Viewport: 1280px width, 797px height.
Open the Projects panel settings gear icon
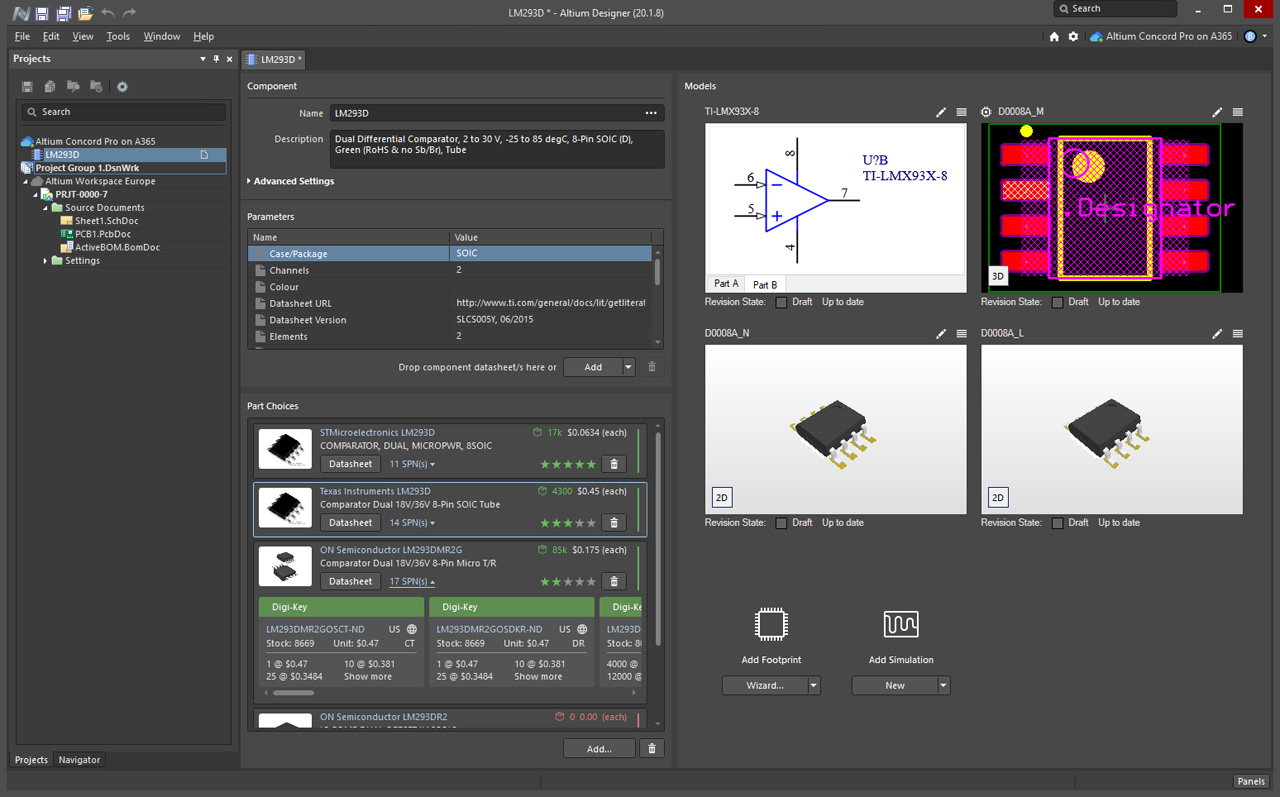[x=123, y=86]
